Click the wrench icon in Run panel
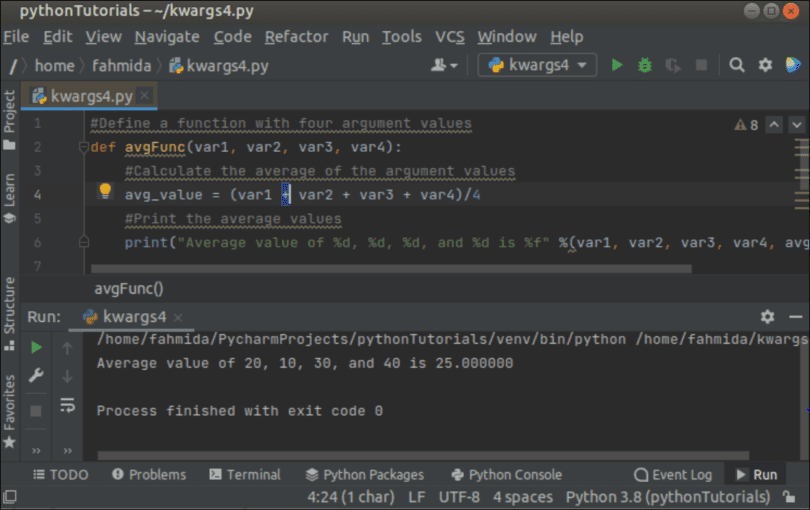810x510 pixels. coord(36,376)
